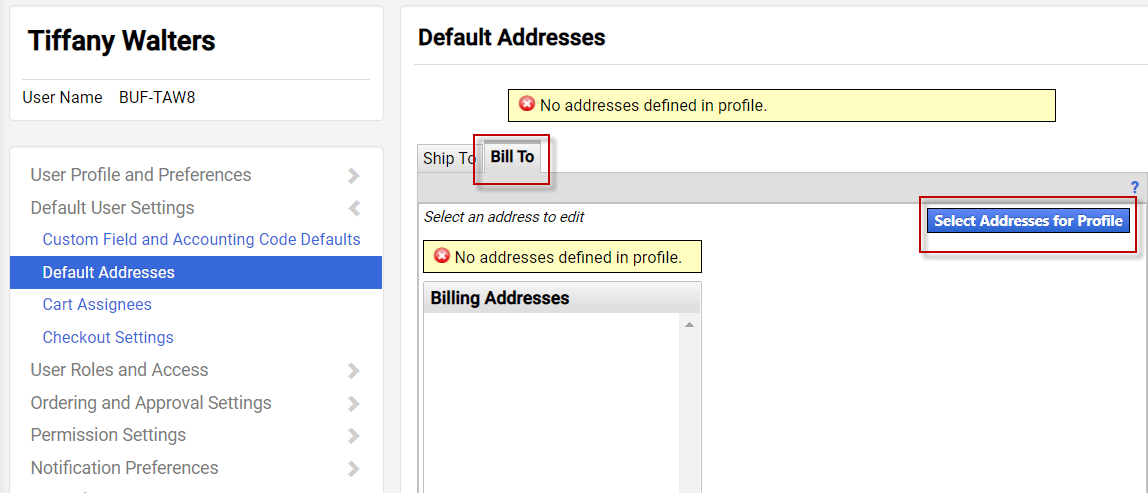
Task: Go to Checkout Settings
Action: [x=108, y=338]
